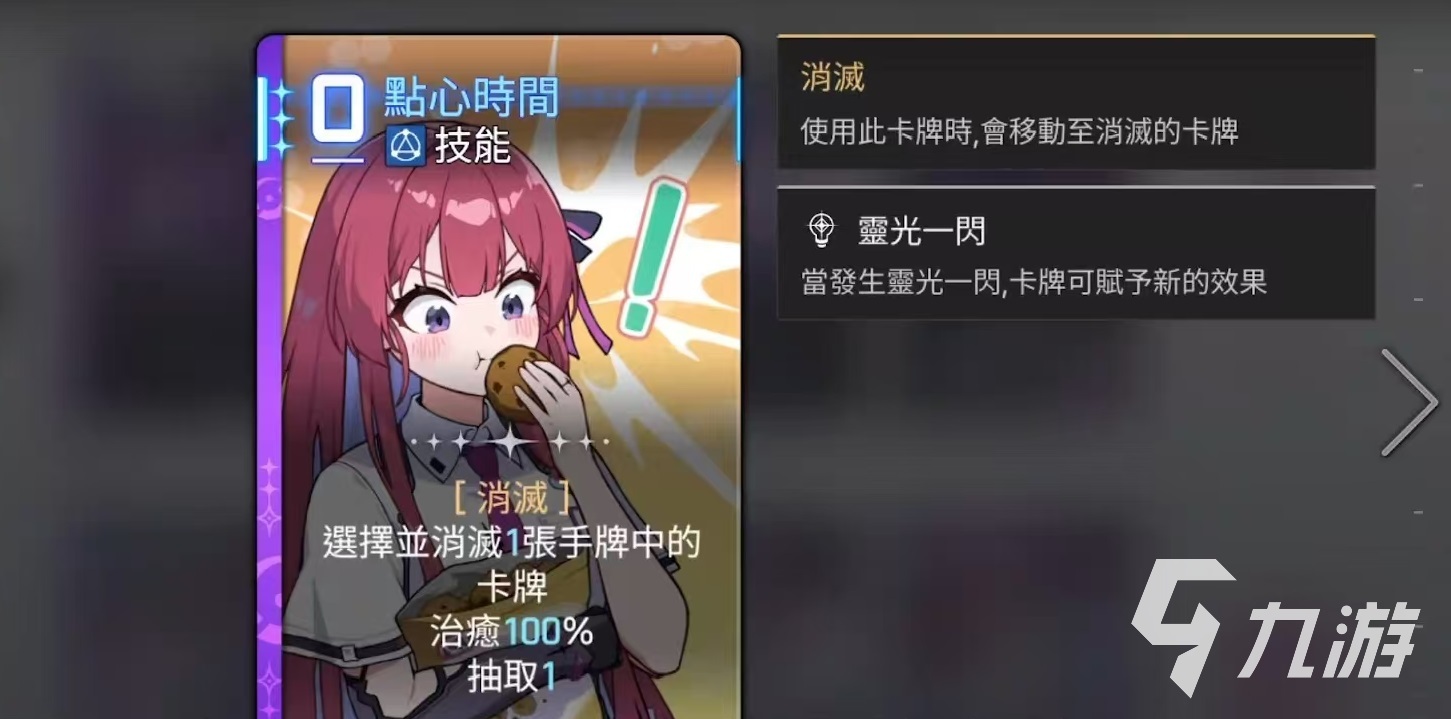Click the 使用此卡牌時,會移動至消滅的卡牌 description text
Viewport: 1451px width, 719px height.
(1020, 131)
